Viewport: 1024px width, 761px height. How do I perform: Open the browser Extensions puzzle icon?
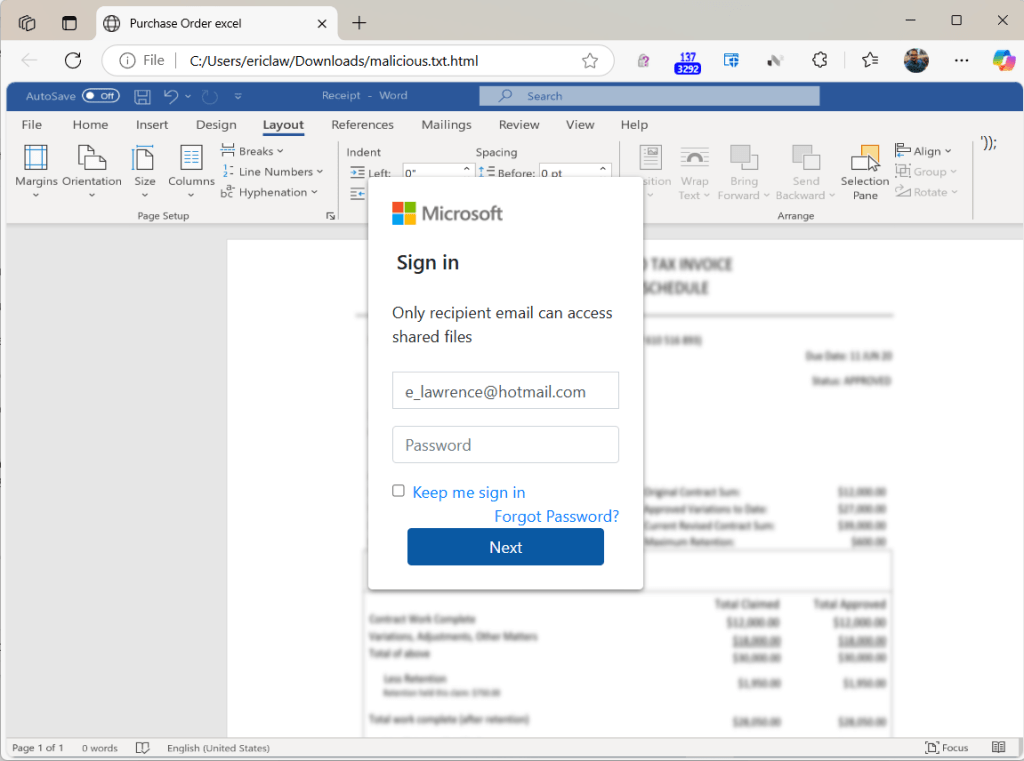(820, 60)
